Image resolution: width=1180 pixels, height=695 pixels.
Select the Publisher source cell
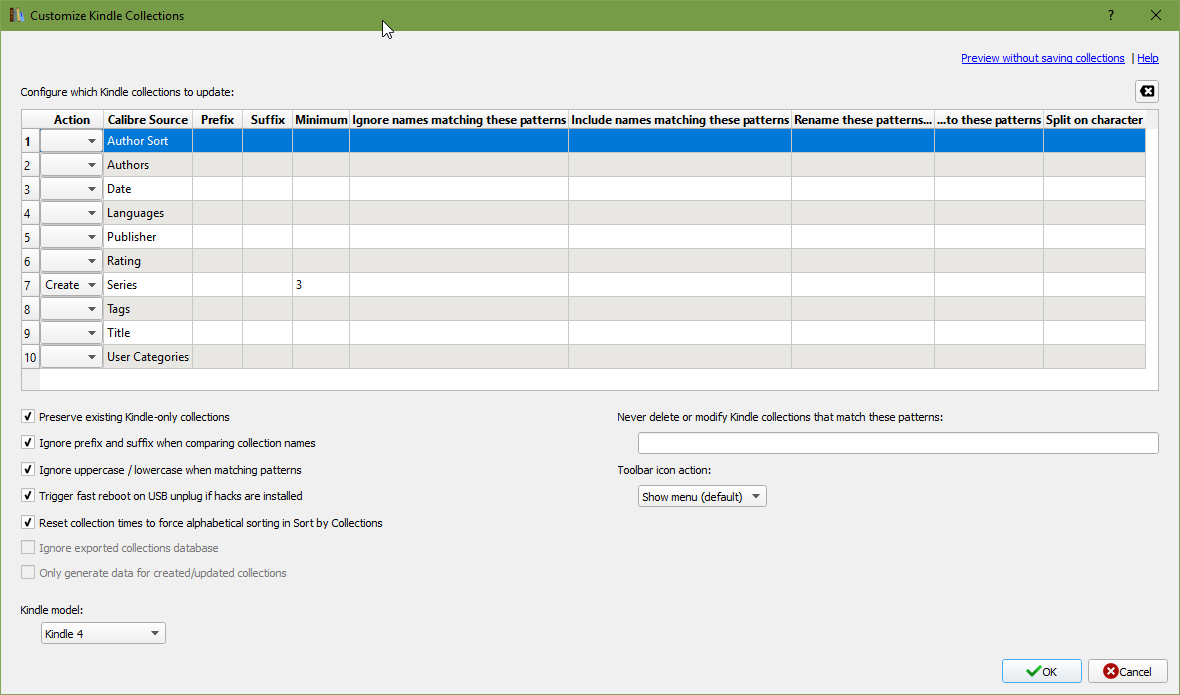pyautogui.click(x=148, y=237)
